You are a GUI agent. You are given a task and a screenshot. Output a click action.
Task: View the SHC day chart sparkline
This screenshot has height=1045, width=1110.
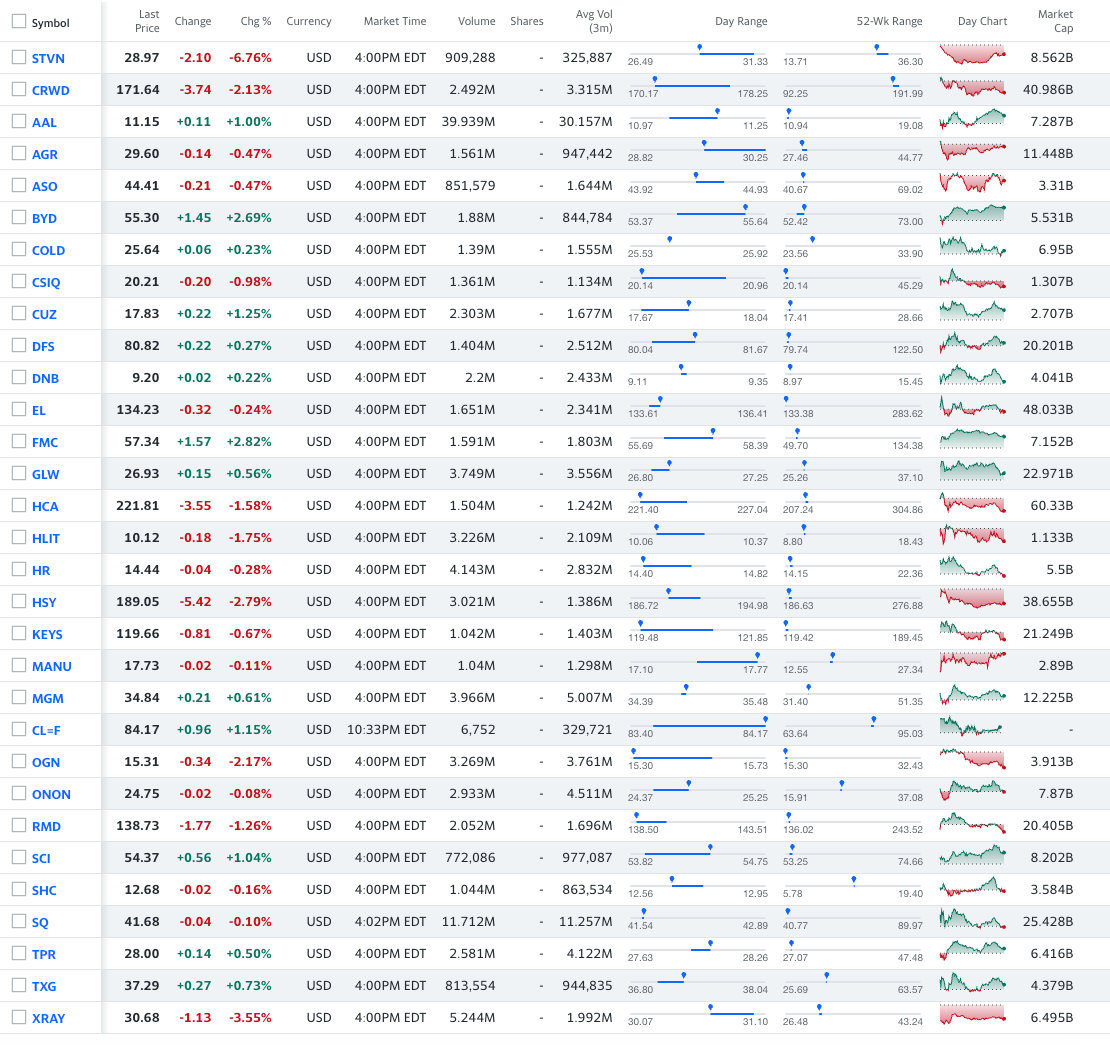[x=973, y=886]
